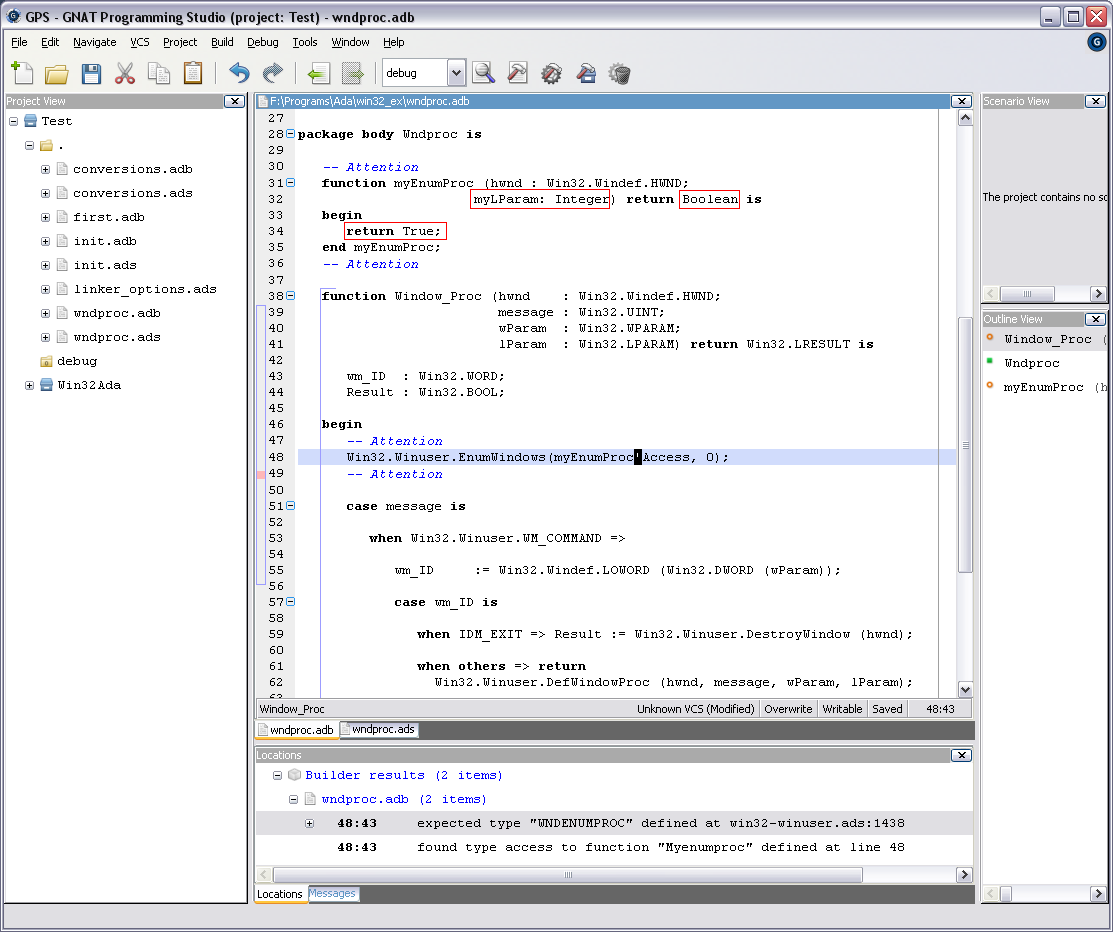Expand the conversions.adb tree node
Viewport: 1113px width, 932px height.
(46, 169)
